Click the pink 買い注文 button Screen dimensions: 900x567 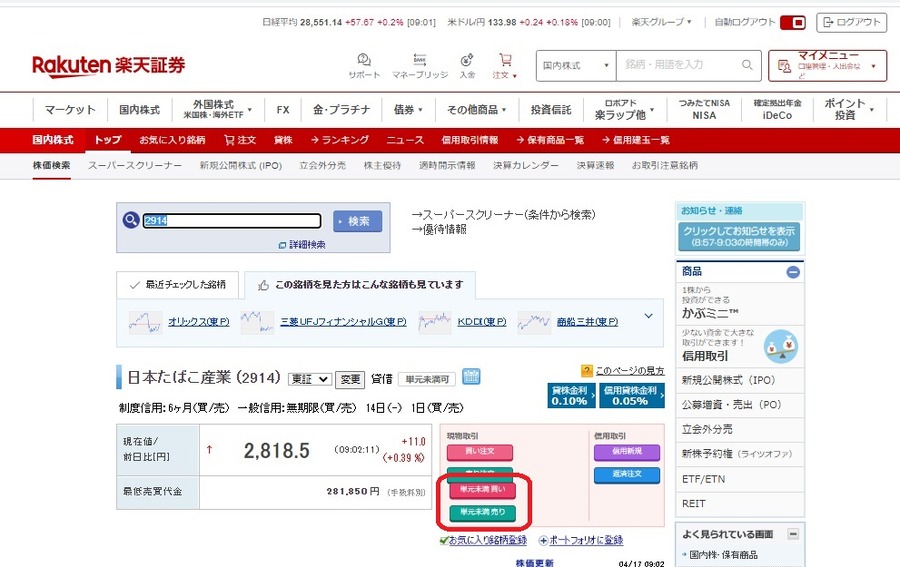click(x=480, y=452)
